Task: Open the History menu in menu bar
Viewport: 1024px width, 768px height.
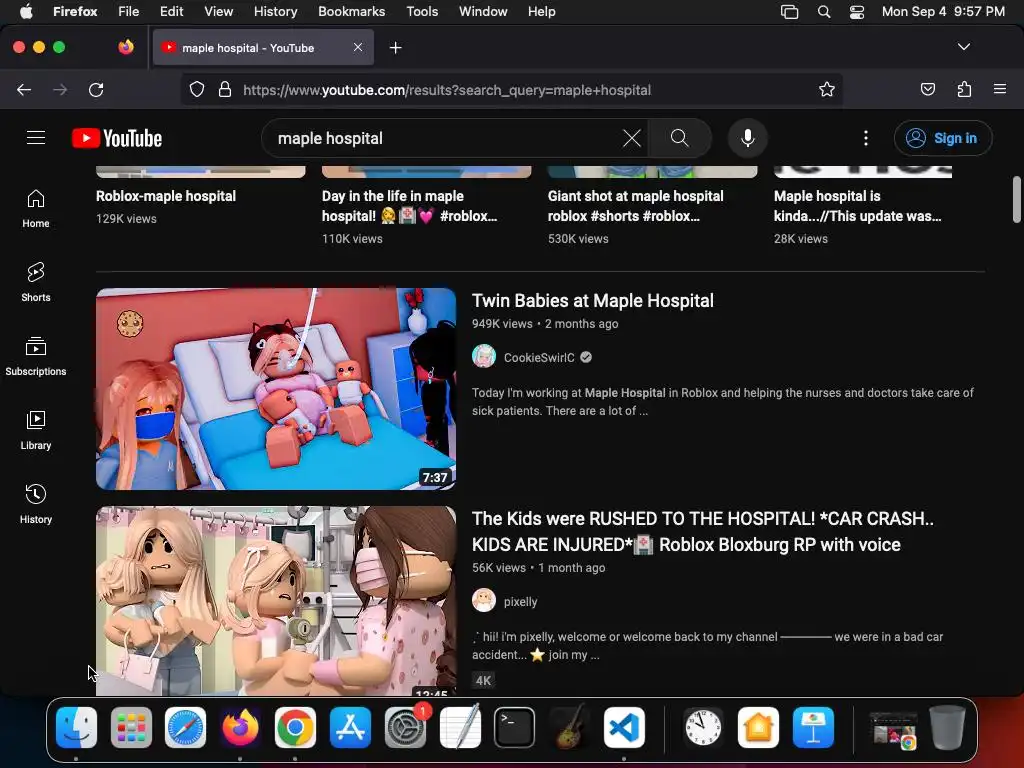Action: pos(275,11)
